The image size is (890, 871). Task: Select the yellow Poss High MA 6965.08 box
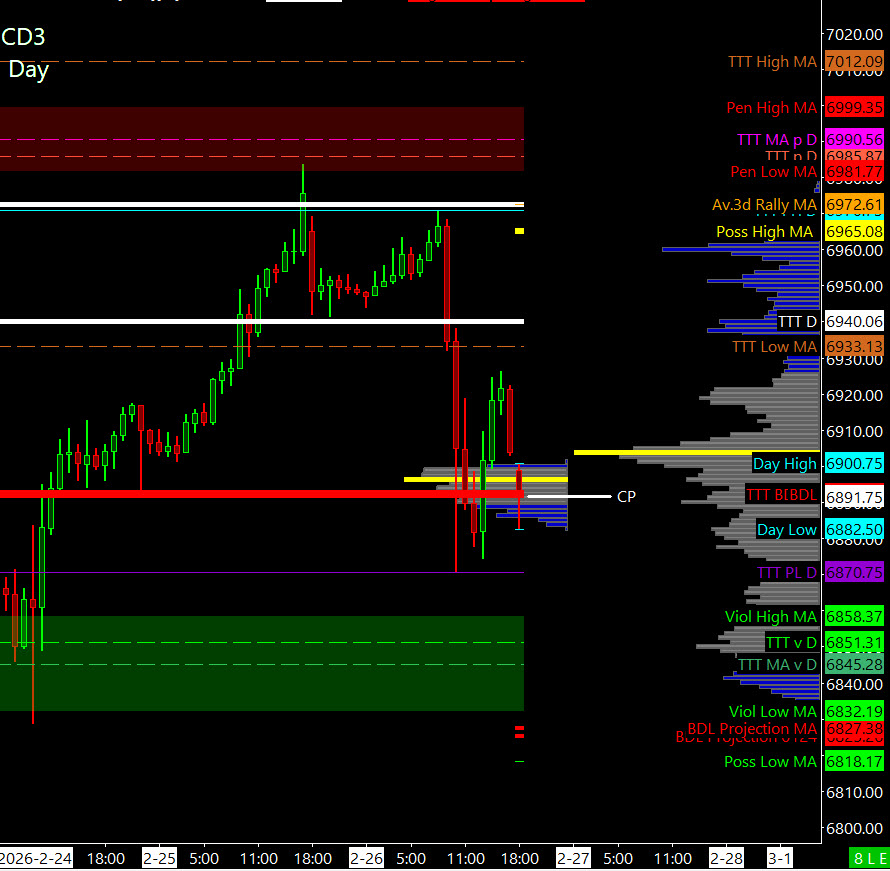854,232
